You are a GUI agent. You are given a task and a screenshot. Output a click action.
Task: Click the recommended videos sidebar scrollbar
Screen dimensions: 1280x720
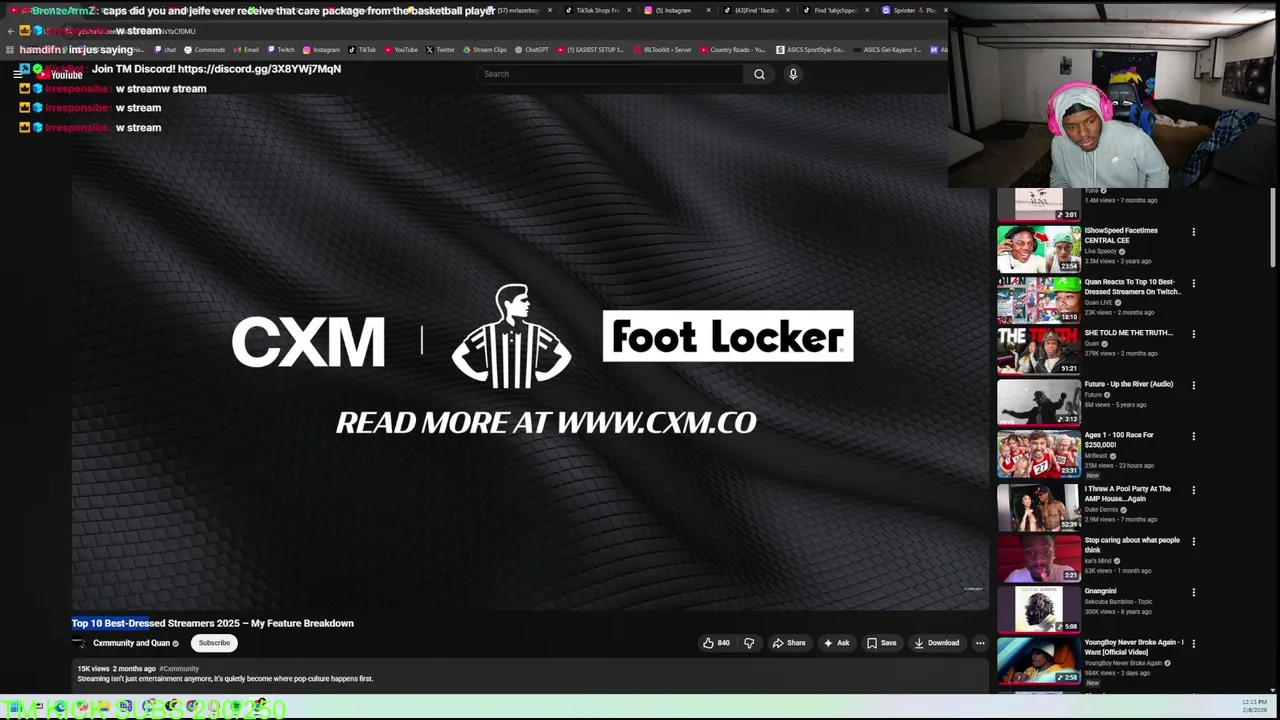1272,230
